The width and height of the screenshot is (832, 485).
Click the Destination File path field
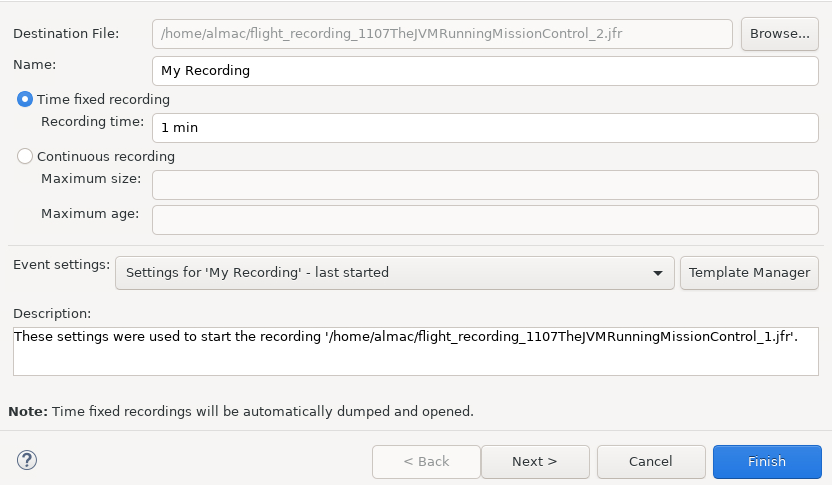[x=442, y=34]
